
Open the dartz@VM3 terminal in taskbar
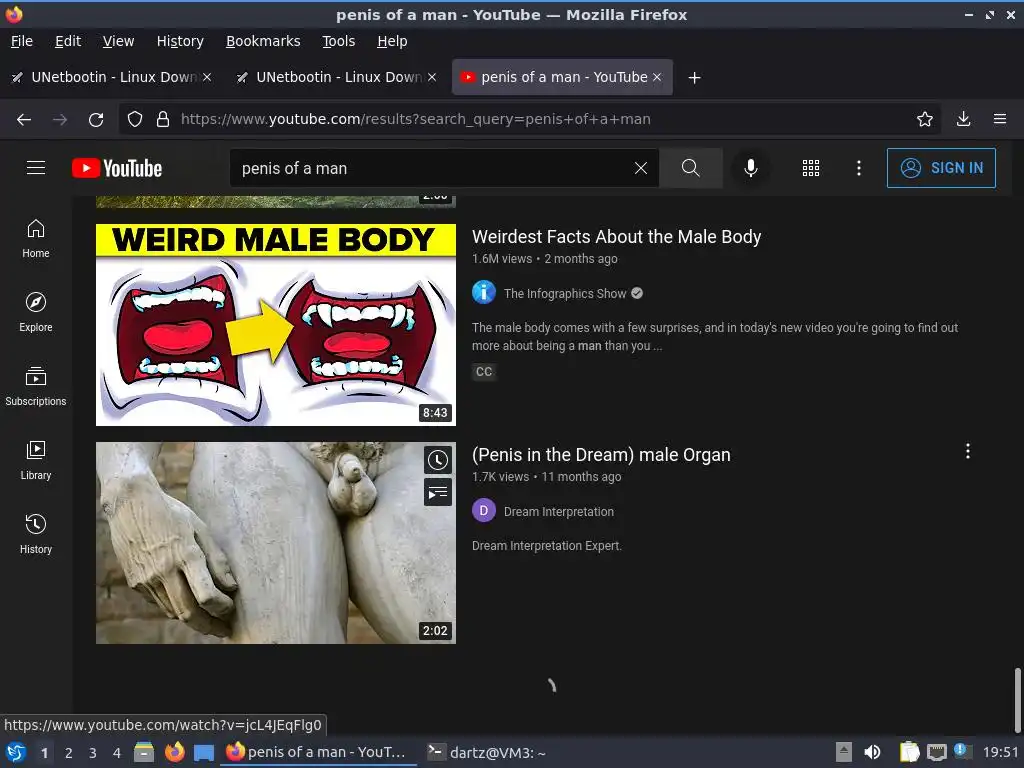point(487,752)
